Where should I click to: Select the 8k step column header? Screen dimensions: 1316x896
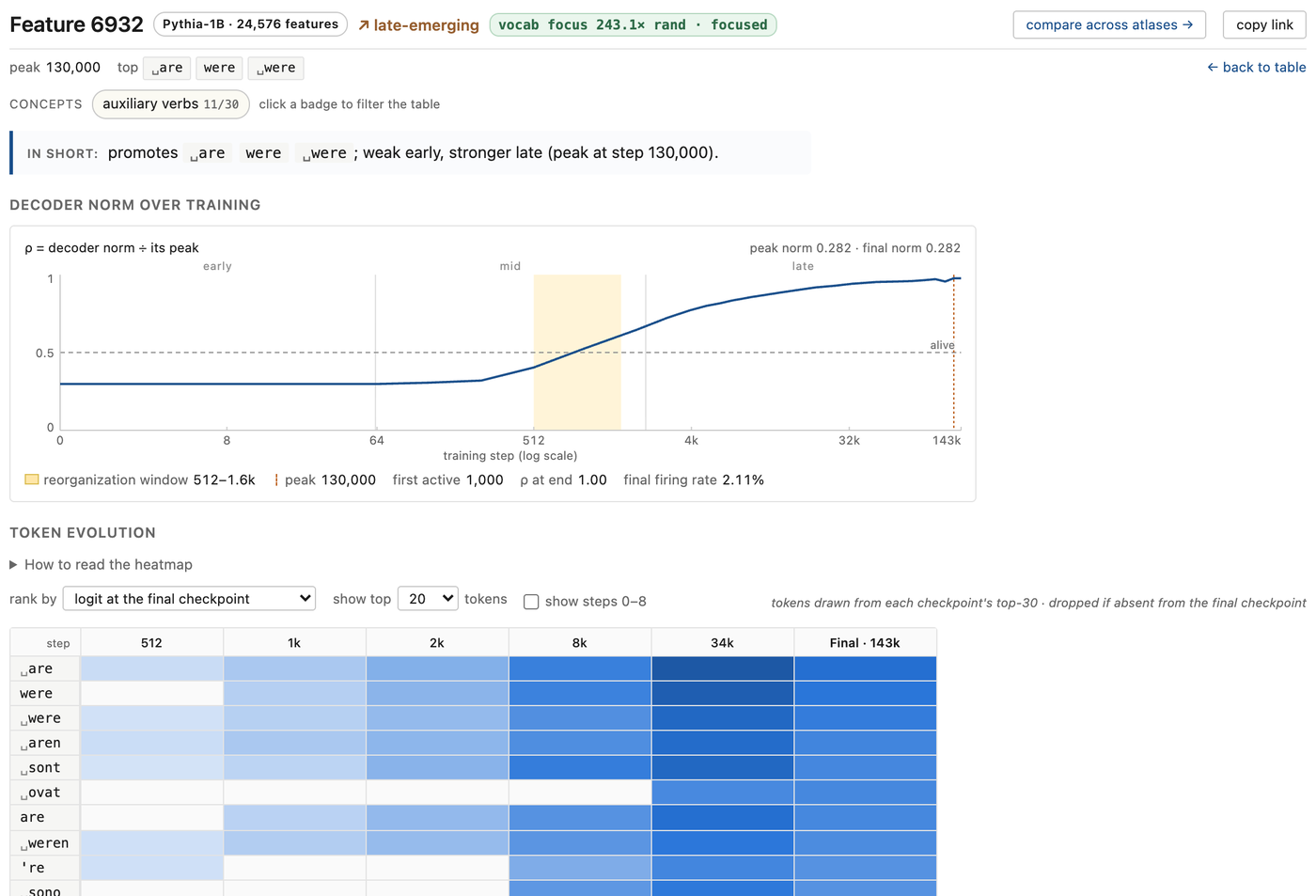click(x=580, y=643)
